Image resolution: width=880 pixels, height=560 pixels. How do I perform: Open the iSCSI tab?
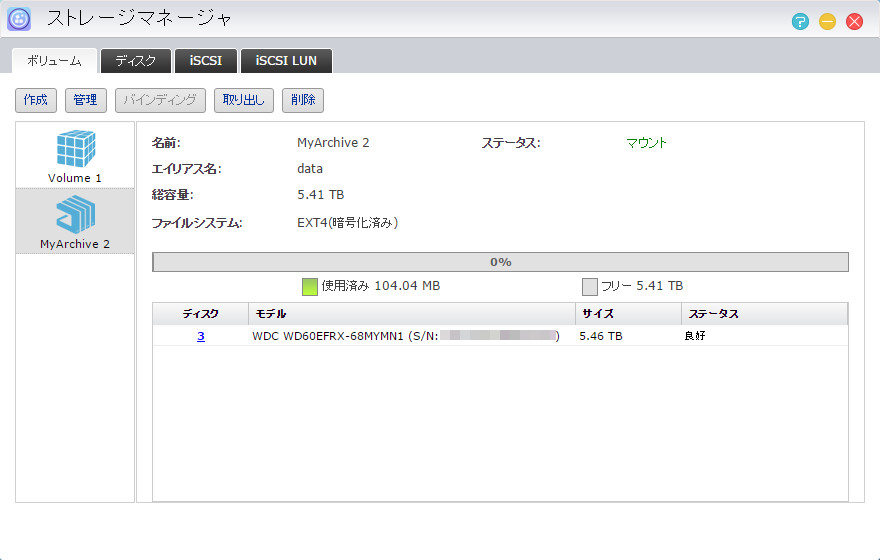coord(205,61)
